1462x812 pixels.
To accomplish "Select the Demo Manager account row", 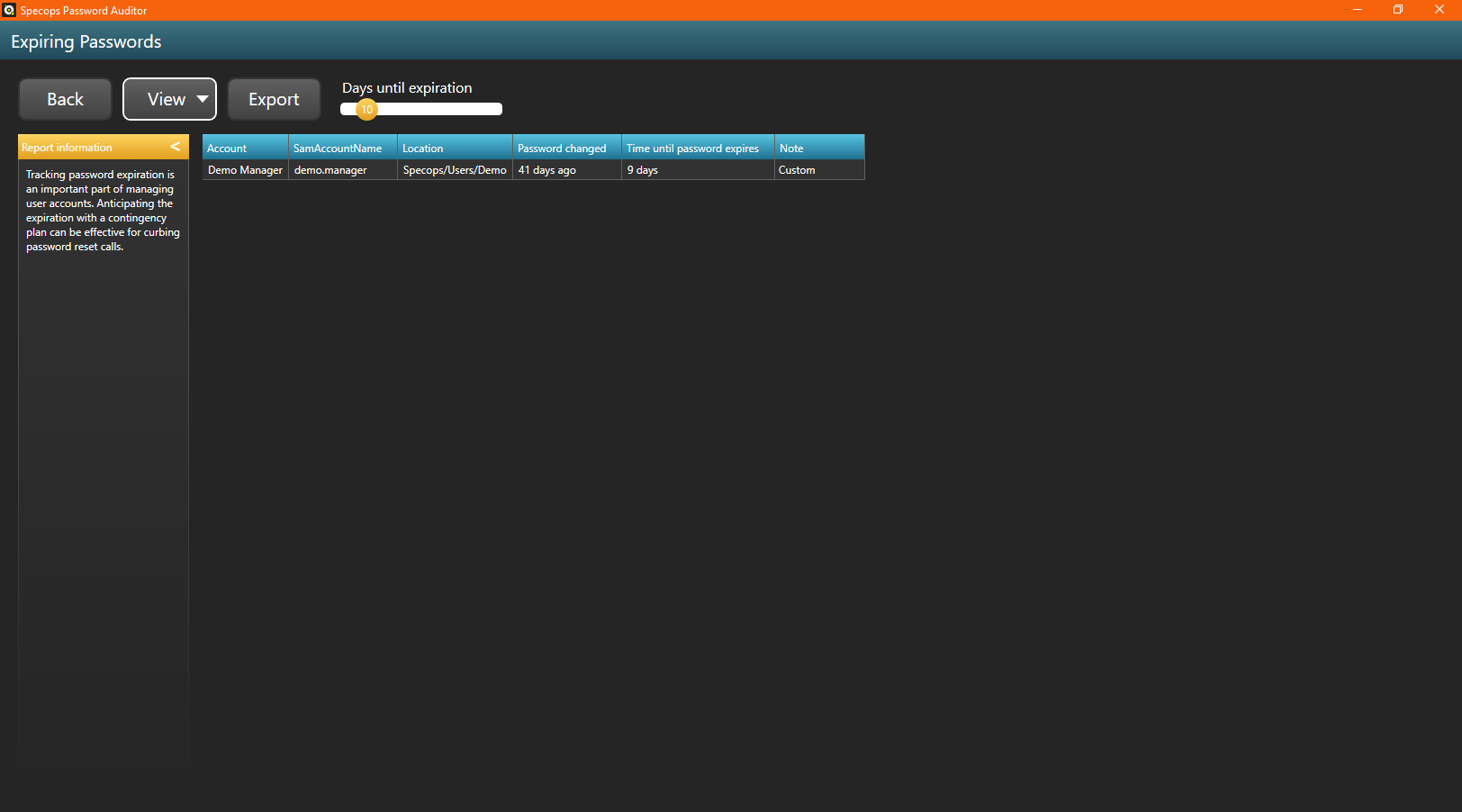I will [x=245, y=170].
